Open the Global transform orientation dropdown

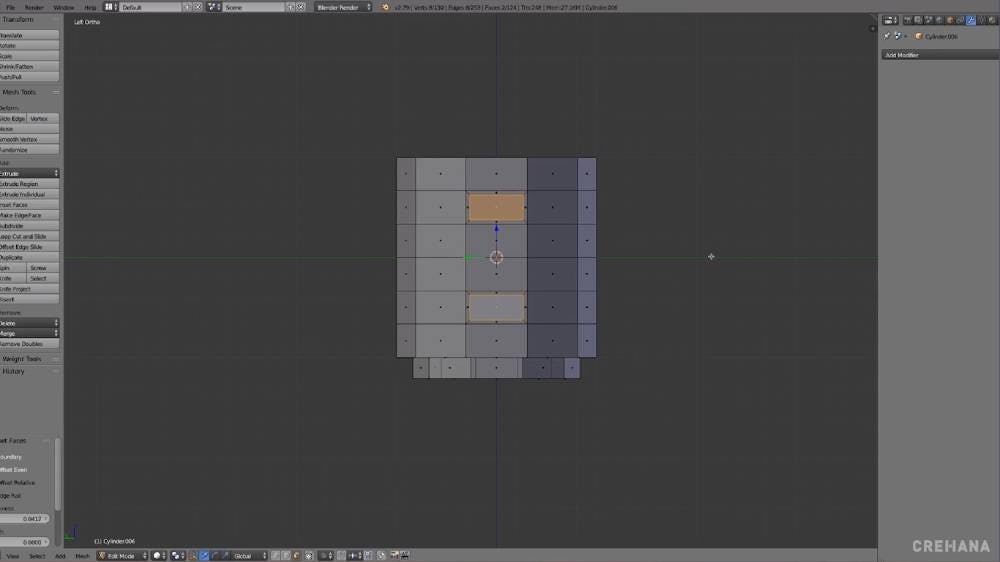tap(249, 556)
